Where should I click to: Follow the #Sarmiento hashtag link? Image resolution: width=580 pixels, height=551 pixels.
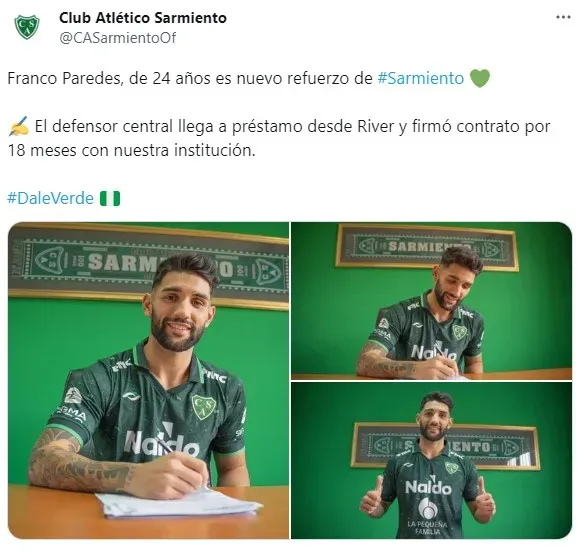click(421, 78)
